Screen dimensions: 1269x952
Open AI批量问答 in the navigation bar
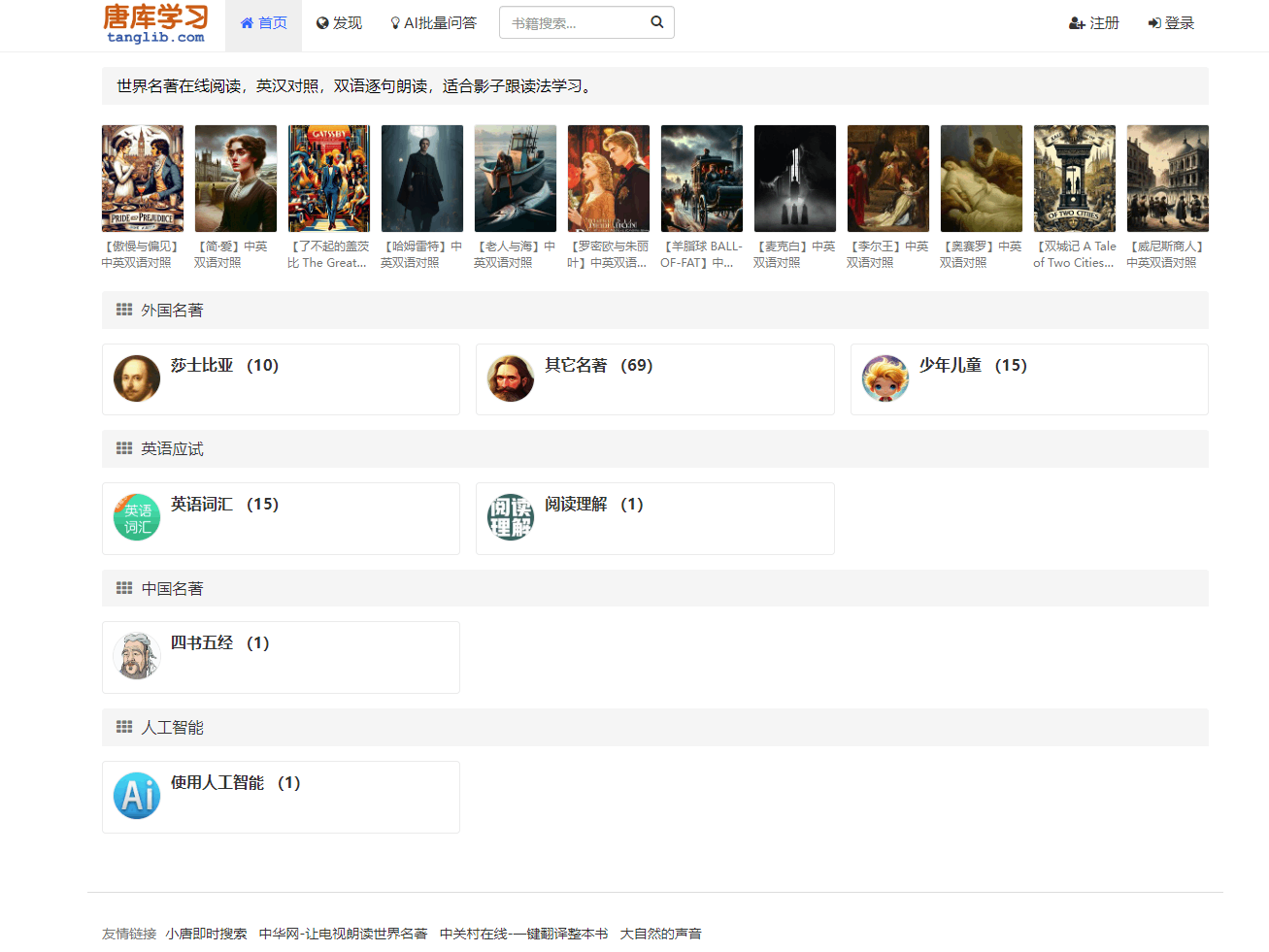coord(433,23)
